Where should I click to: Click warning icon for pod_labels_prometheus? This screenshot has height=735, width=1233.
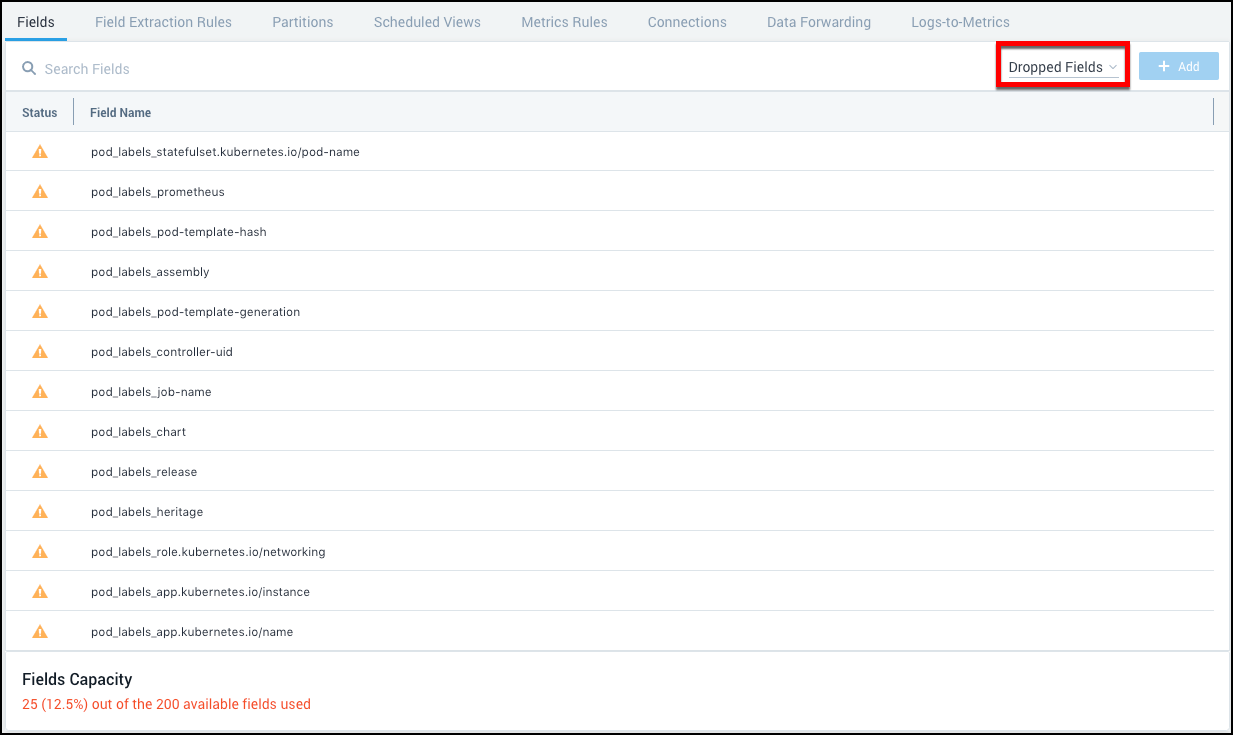(x=40, y=192)
